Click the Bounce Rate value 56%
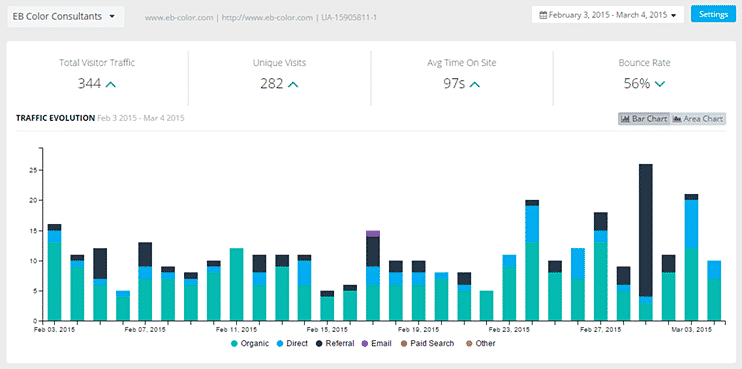This screenshot has height=369, width=742. pyautogui.click(x=636, y=84)
